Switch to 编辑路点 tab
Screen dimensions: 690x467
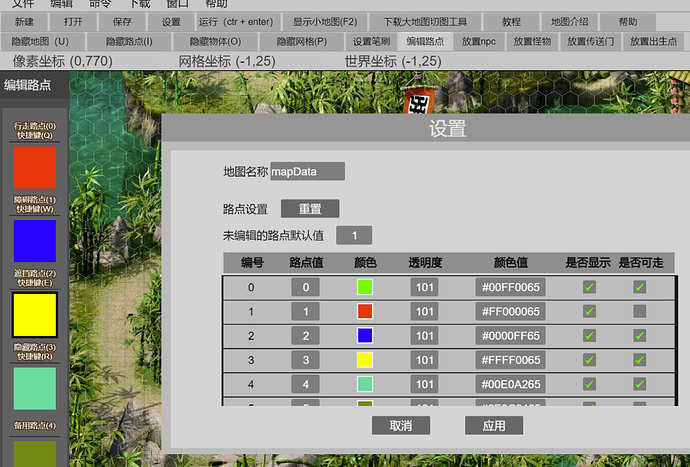425,42
